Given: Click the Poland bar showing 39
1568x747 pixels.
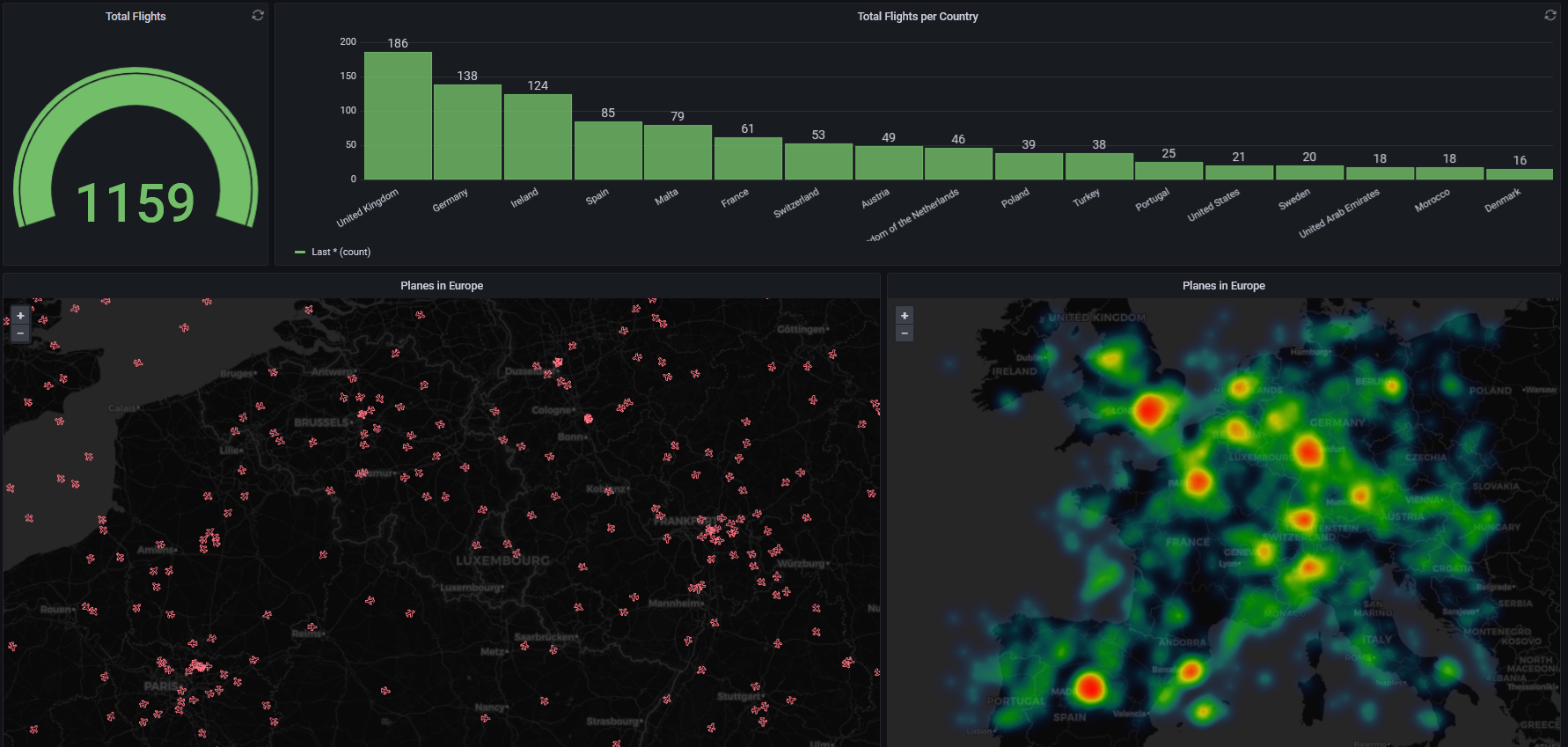Looking at the screenshot, I should pyautogui.click(x=1029, y=166).
